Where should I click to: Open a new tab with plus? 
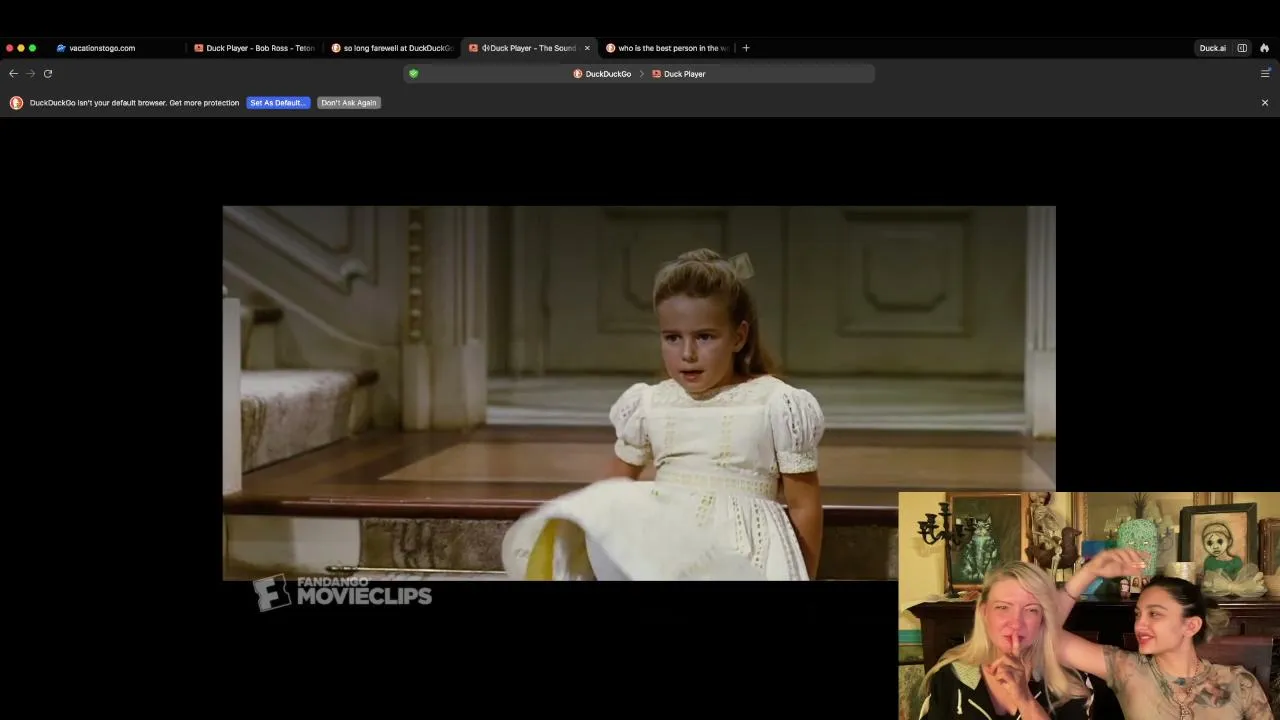[x=745, y=48]
